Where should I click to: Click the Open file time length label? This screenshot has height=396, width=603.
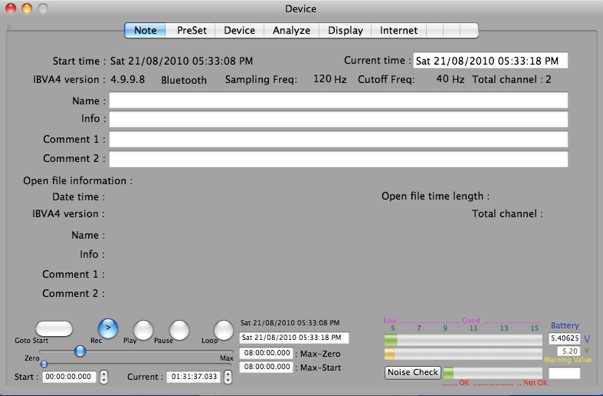tap(435, 196)
